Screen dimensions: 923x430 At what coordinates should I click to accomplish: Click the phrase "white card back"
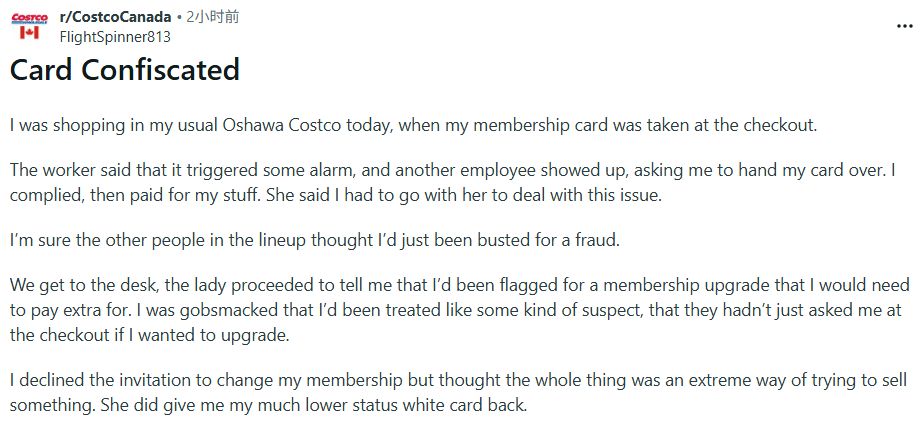point(468,405)
